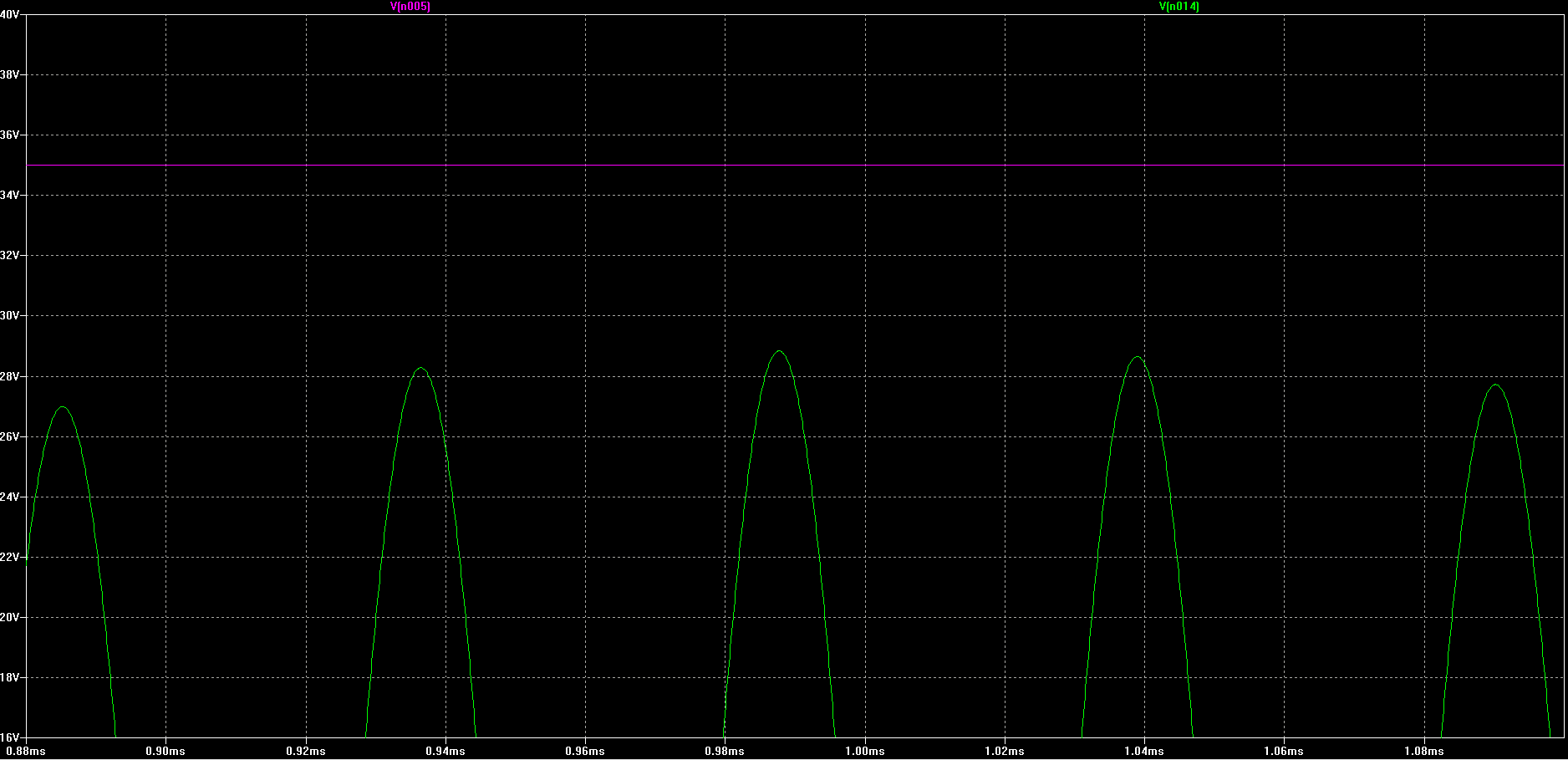The width and height of the screenshot is (1568, 760).
Task: Click the 28V vertical axis label
Action: click(x=9, y=376)
